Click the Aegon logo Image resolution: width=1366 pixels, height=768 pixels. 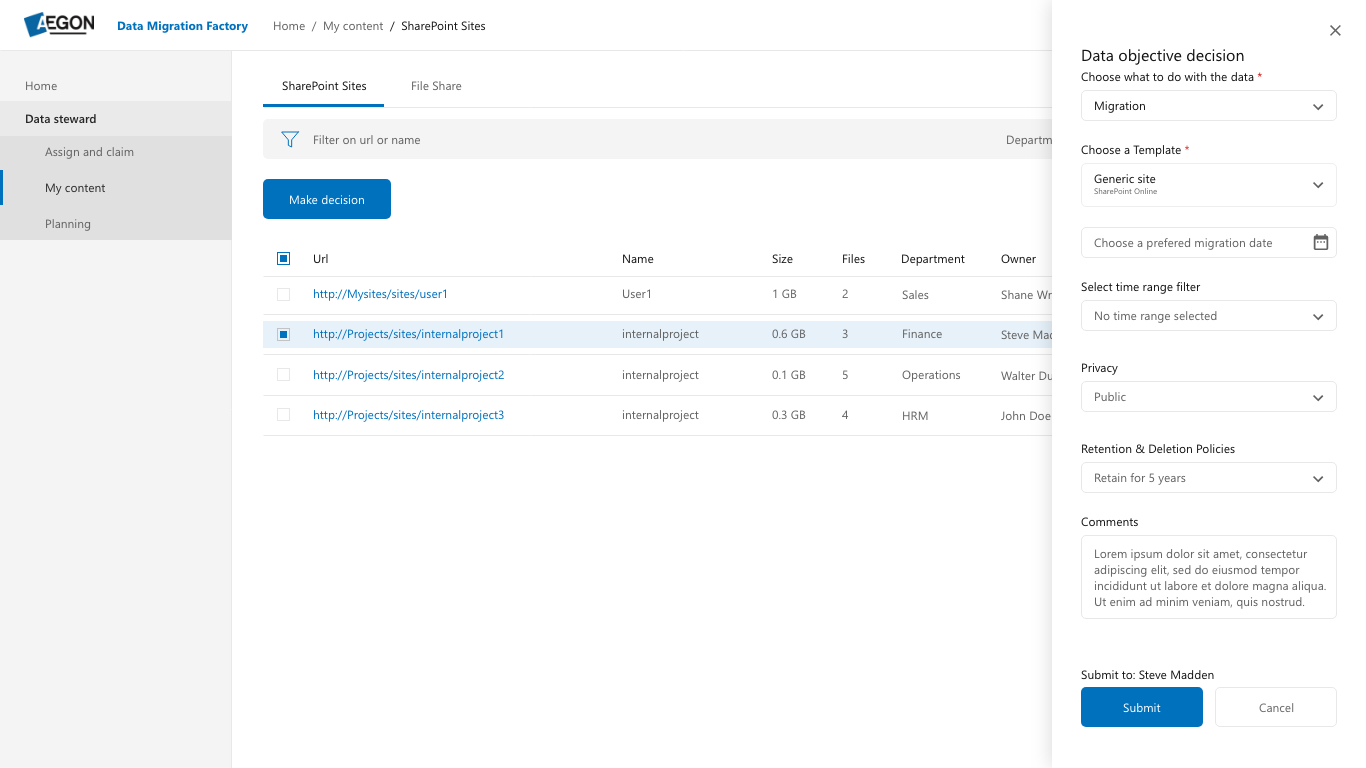point(59,25)
